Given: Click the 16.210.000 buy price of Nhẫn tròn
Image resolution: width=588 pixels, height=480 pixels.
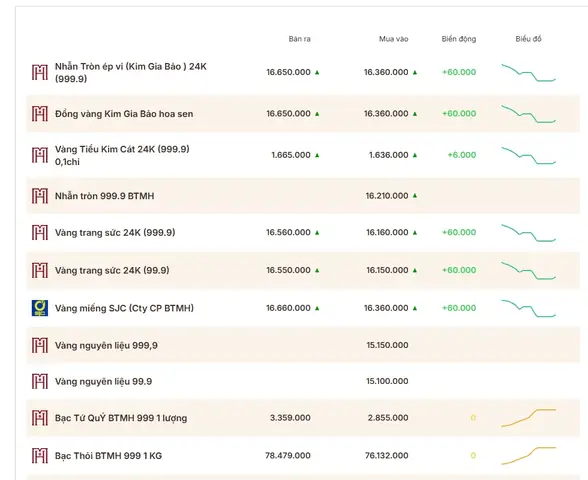Looking at the screenshot, I should coord(387,196).
